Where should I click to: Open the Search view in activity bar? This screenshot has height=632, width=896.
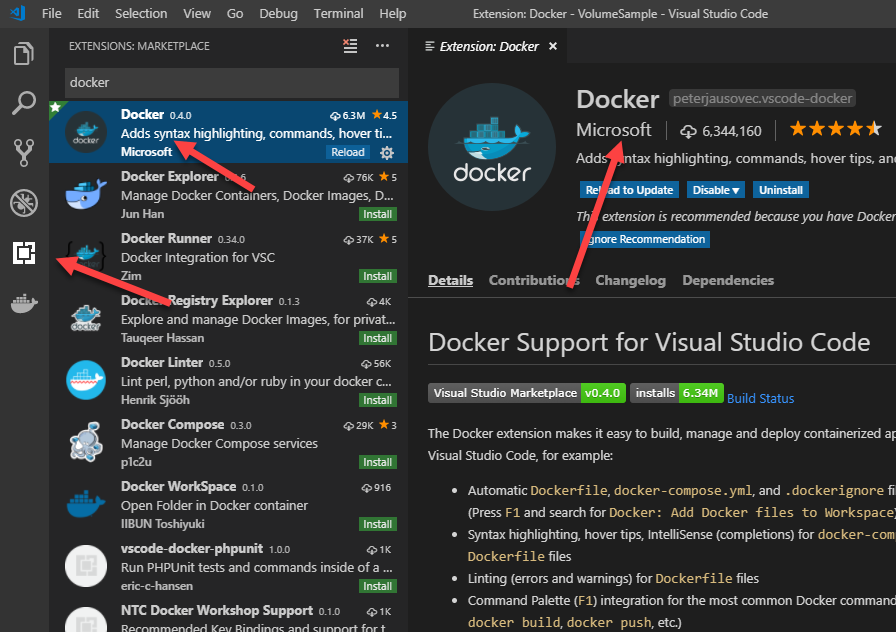pos(24,103)
